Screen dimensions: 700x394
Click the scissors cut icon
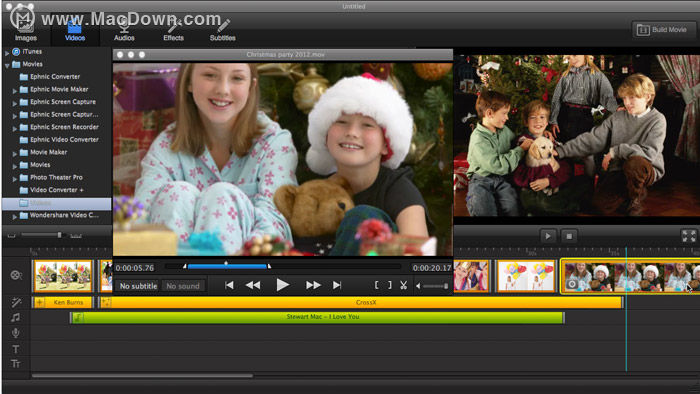404,285
